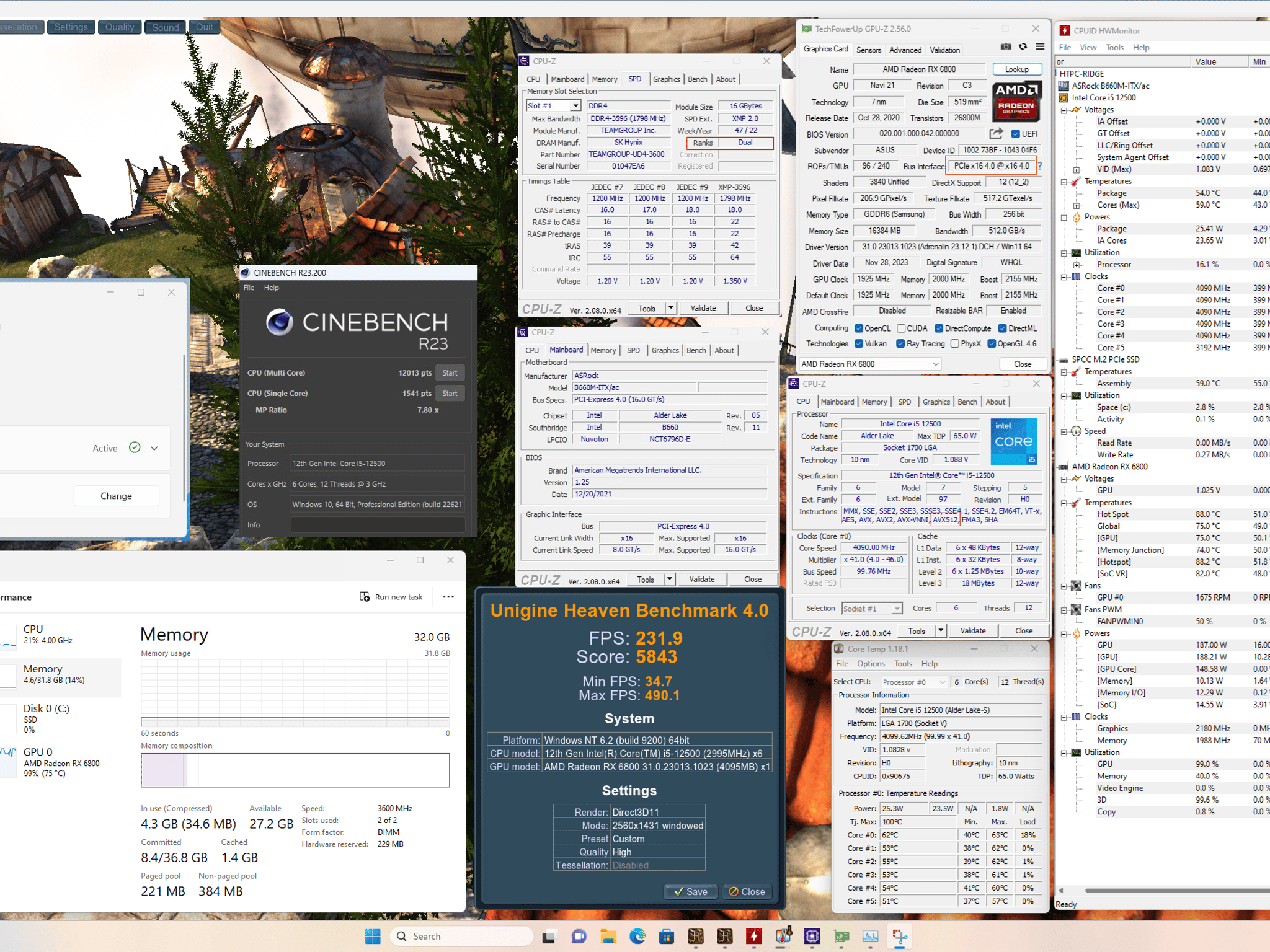Image resolution: width=1270 pixels, height=952 pixels.
Task: Open the Windows Start menu
Action: pyautogui.click(x=373, y=936)
